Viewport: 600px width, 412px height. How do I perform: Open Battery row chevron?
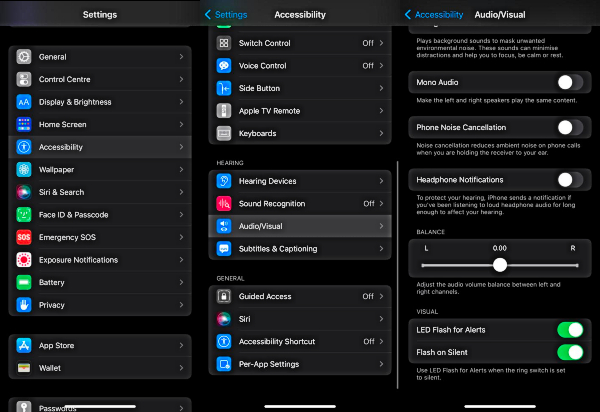tap(181, 282)
